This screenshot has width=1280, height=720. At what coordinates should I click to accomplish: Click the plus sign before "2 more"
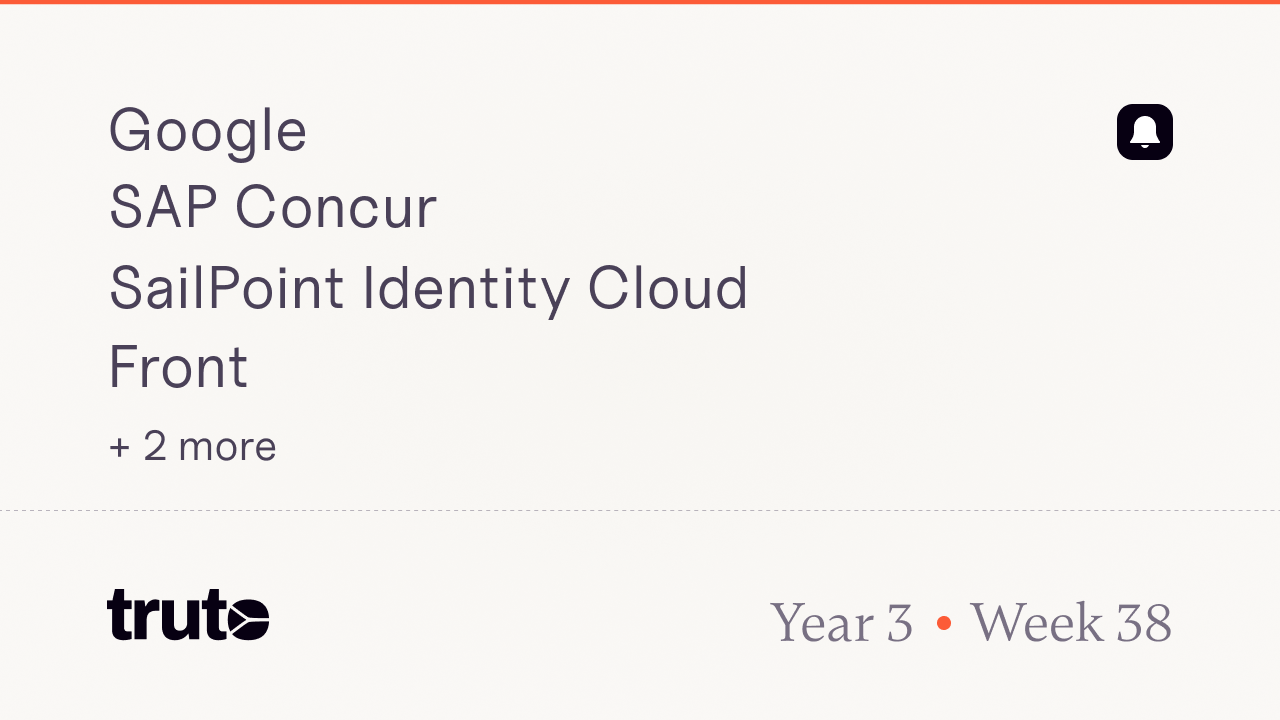[x=120, y=447]
